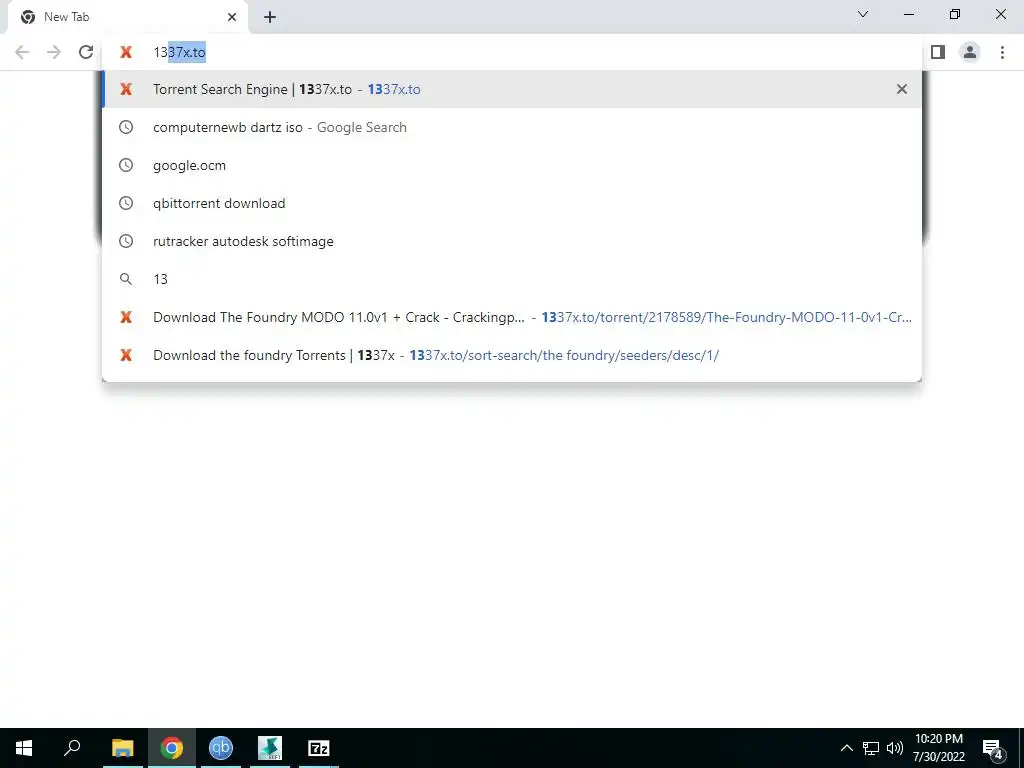Close the Chrome window
The image size is (1024, 768).
[1000, 14]
